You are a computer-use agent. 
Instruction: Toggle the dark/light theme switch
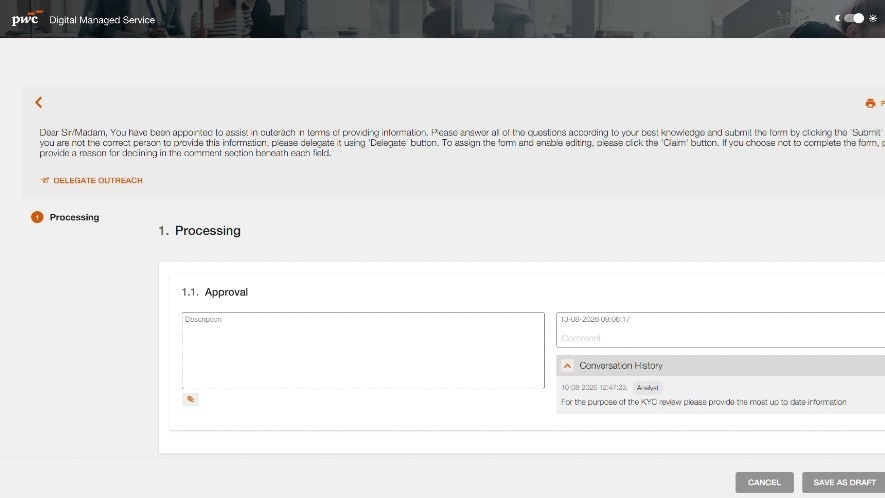(x=854, y=18)
